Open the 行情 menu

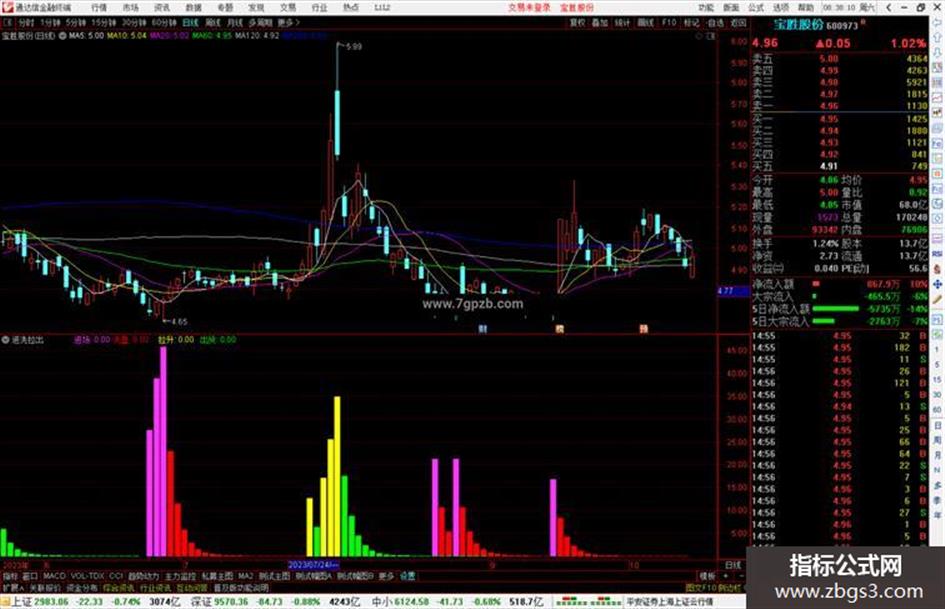point(99,8)
